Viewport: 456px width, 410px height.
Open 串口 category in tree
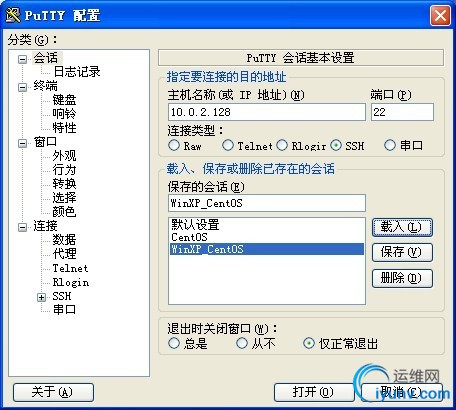(64, 310)
